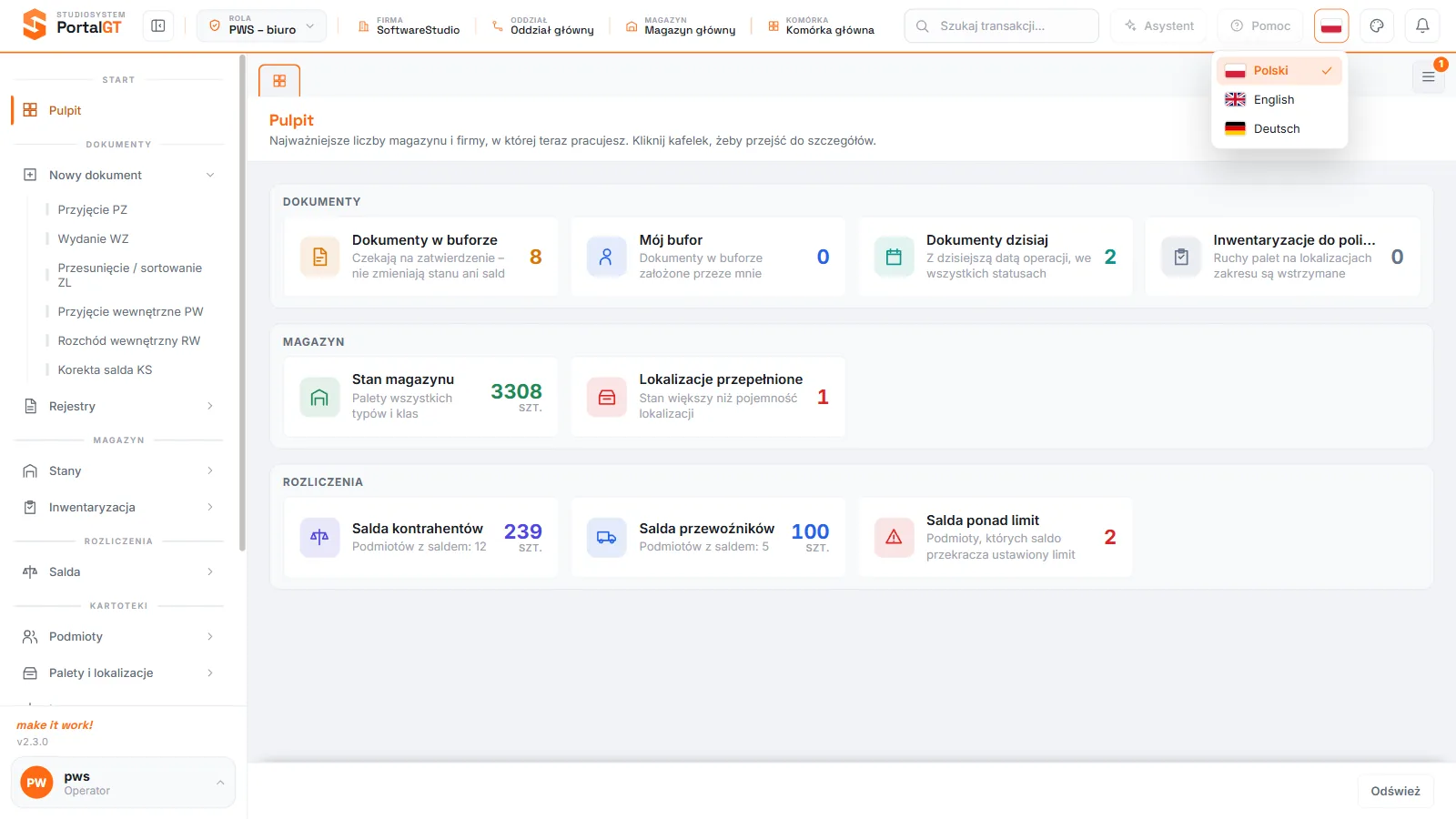Open the notifications bell
1456x819 pixels.
coord(1422,26)
